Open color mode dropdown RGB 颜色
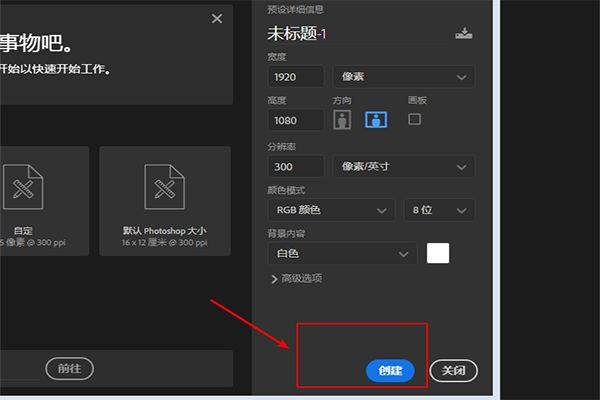The height and width of the screenshot is (400, 600). point(331,210)
